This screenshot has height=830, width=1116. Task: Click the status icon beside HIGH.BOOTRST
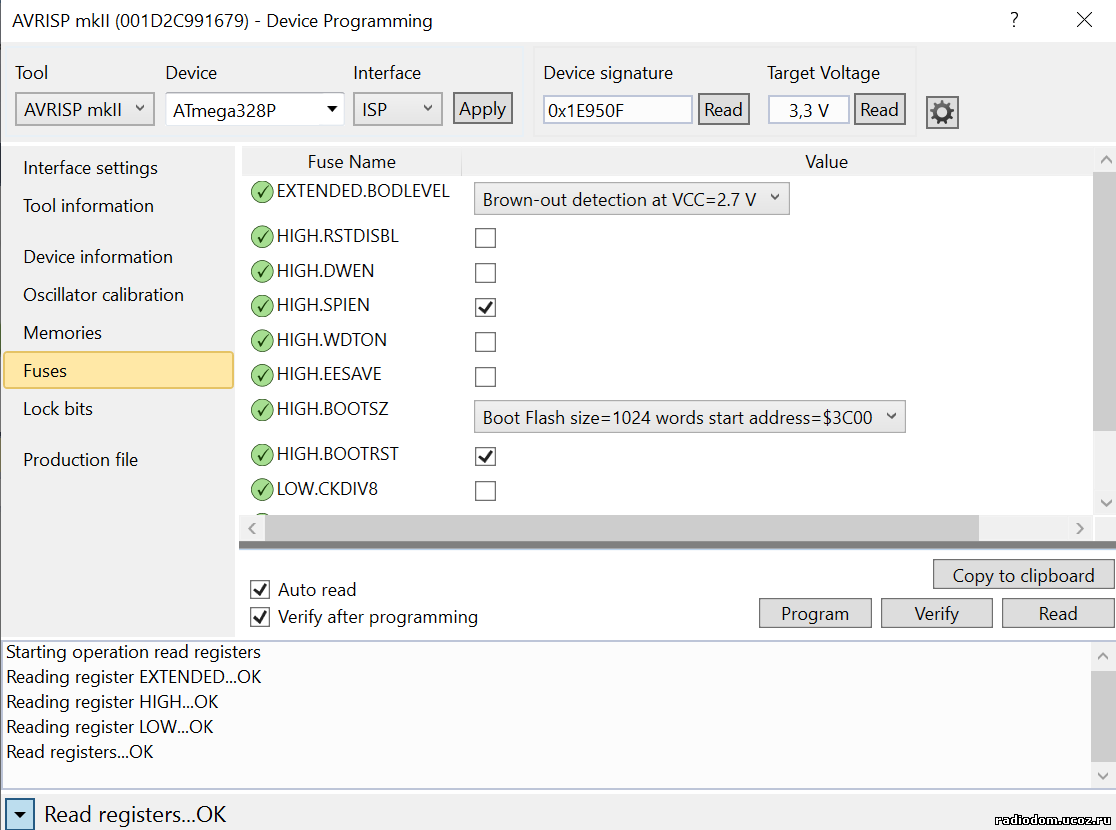(262, 454)
